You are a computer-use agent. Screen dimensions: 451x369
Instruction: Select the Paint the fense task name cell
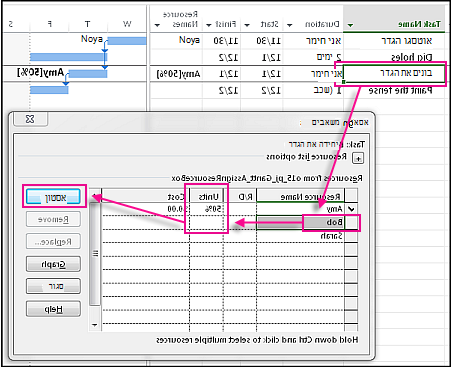tap(394, 90)
